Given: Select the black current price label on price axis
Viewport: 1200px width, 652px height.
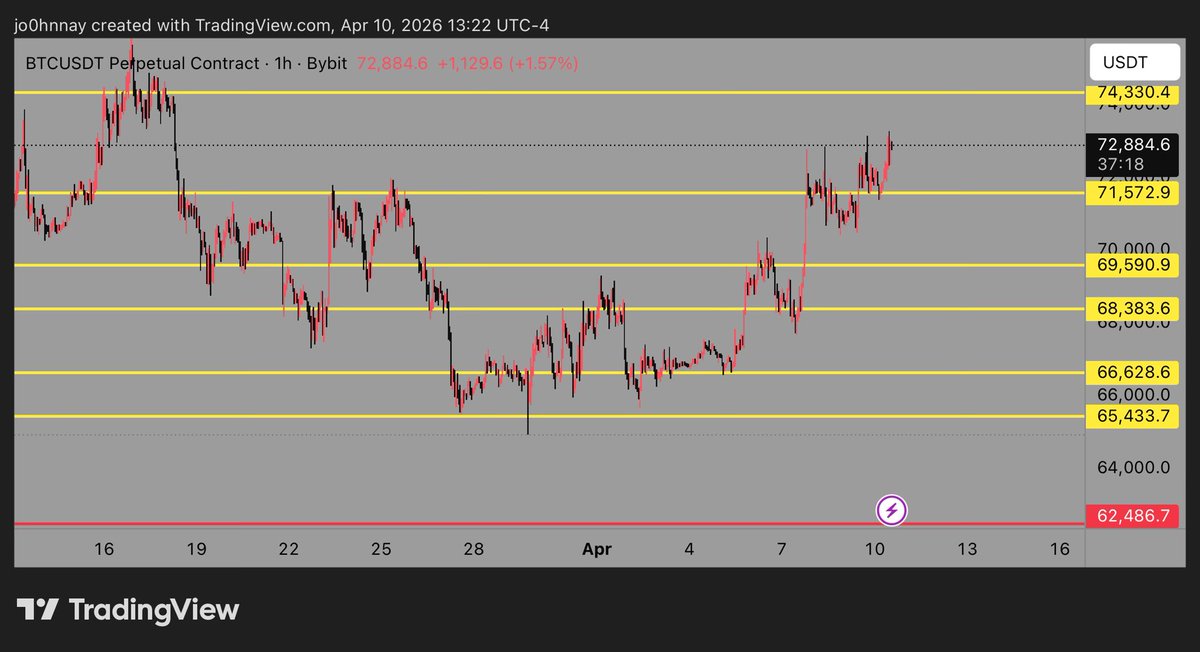Looking at the screenshot, I should tap(1133, 154).
